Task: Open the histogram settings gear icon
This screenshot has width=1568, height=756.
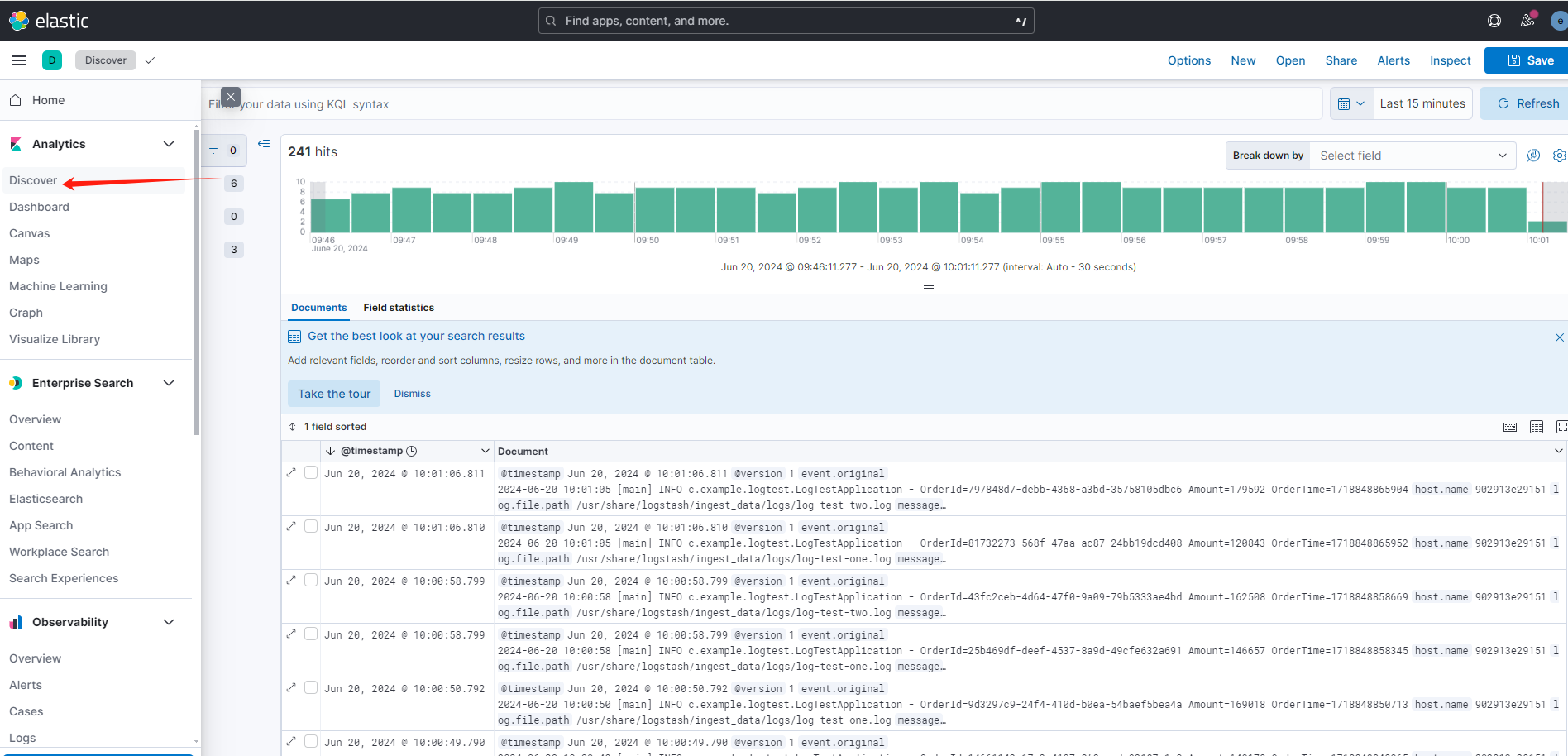Action: (x=1560, y=155)
